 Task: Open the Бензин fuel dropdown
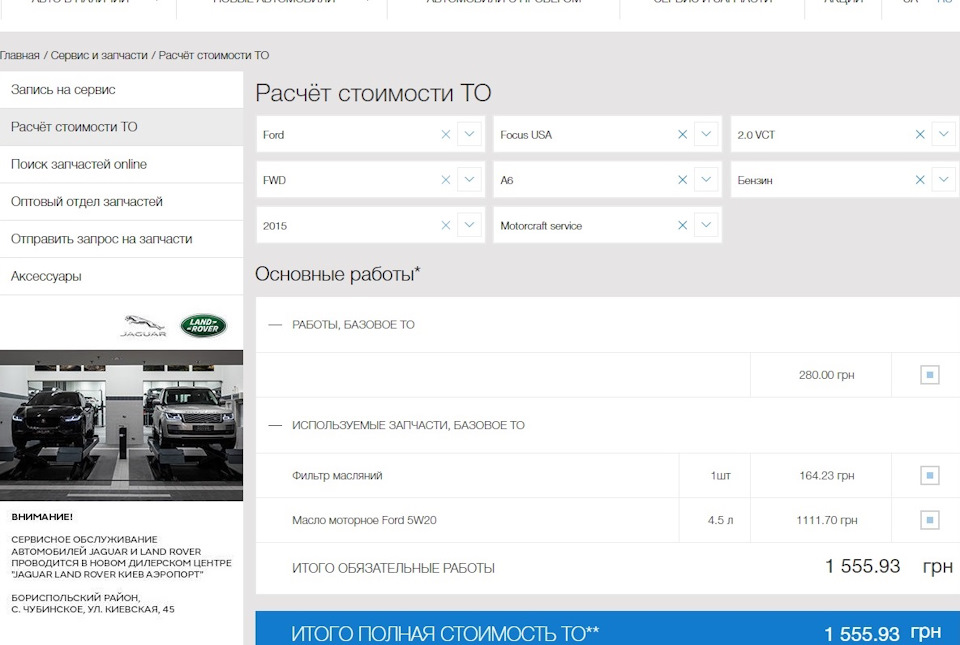pyautogui.click(x=943, y=179)
